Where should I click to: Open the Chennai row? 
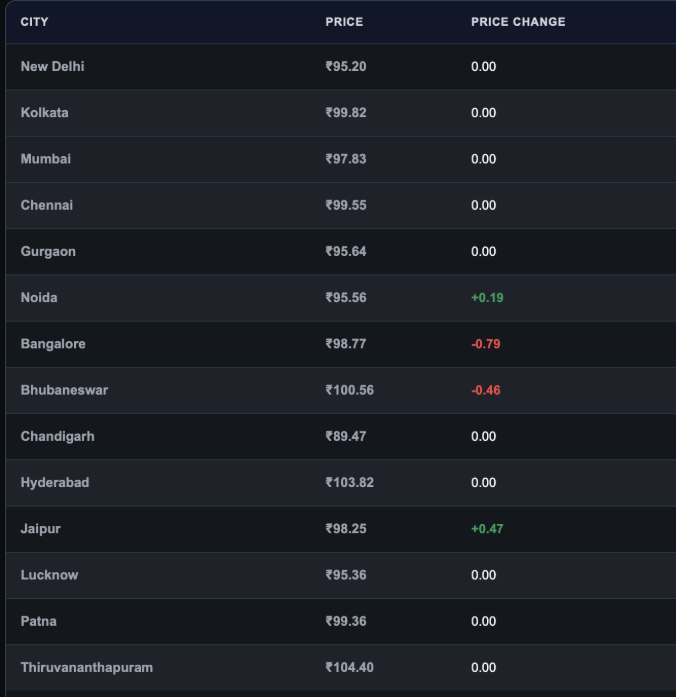[341, 205]
